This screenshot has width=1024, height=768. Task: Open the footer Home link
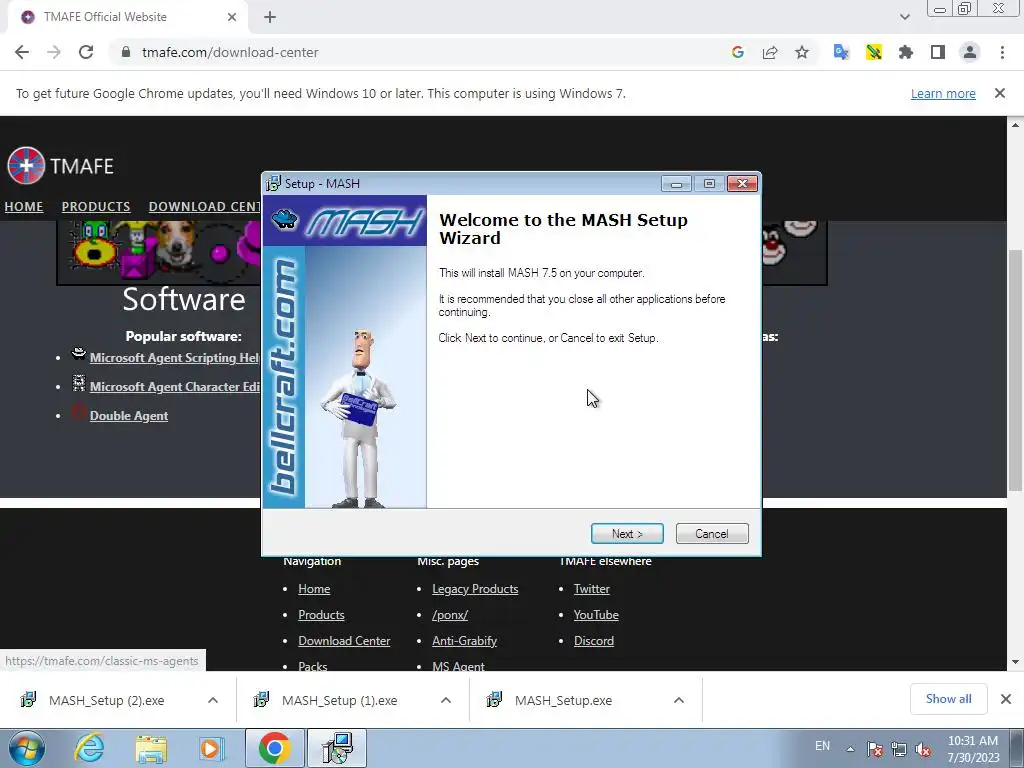[x=314, y=589]
